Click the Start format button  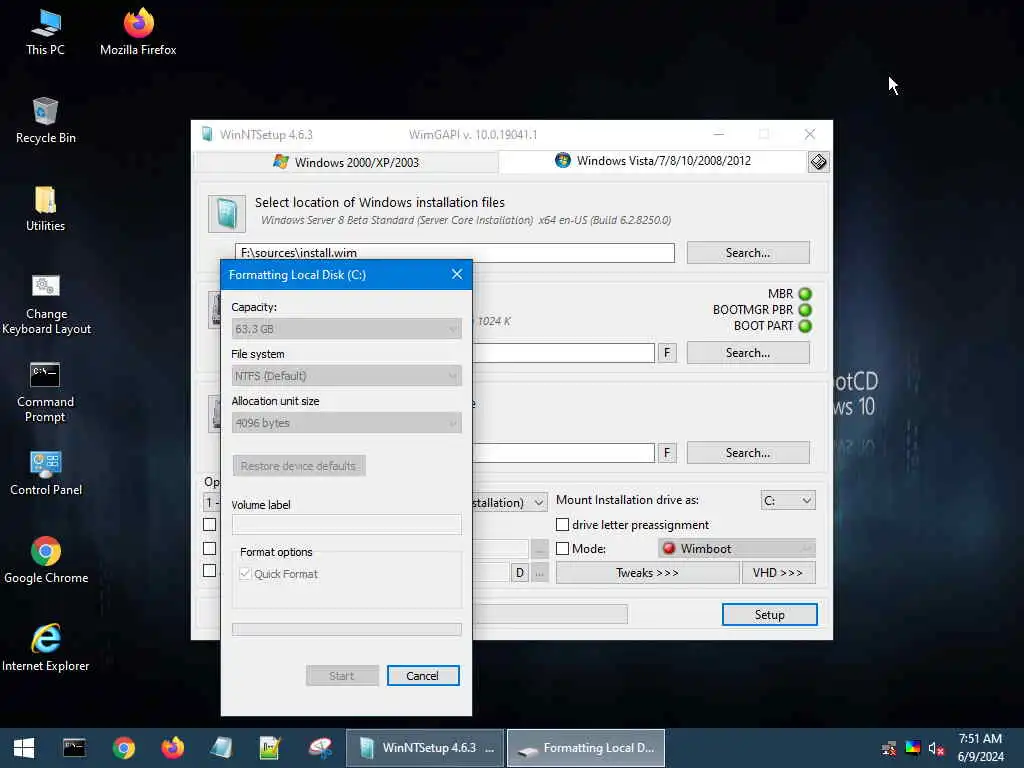[342, 676]
